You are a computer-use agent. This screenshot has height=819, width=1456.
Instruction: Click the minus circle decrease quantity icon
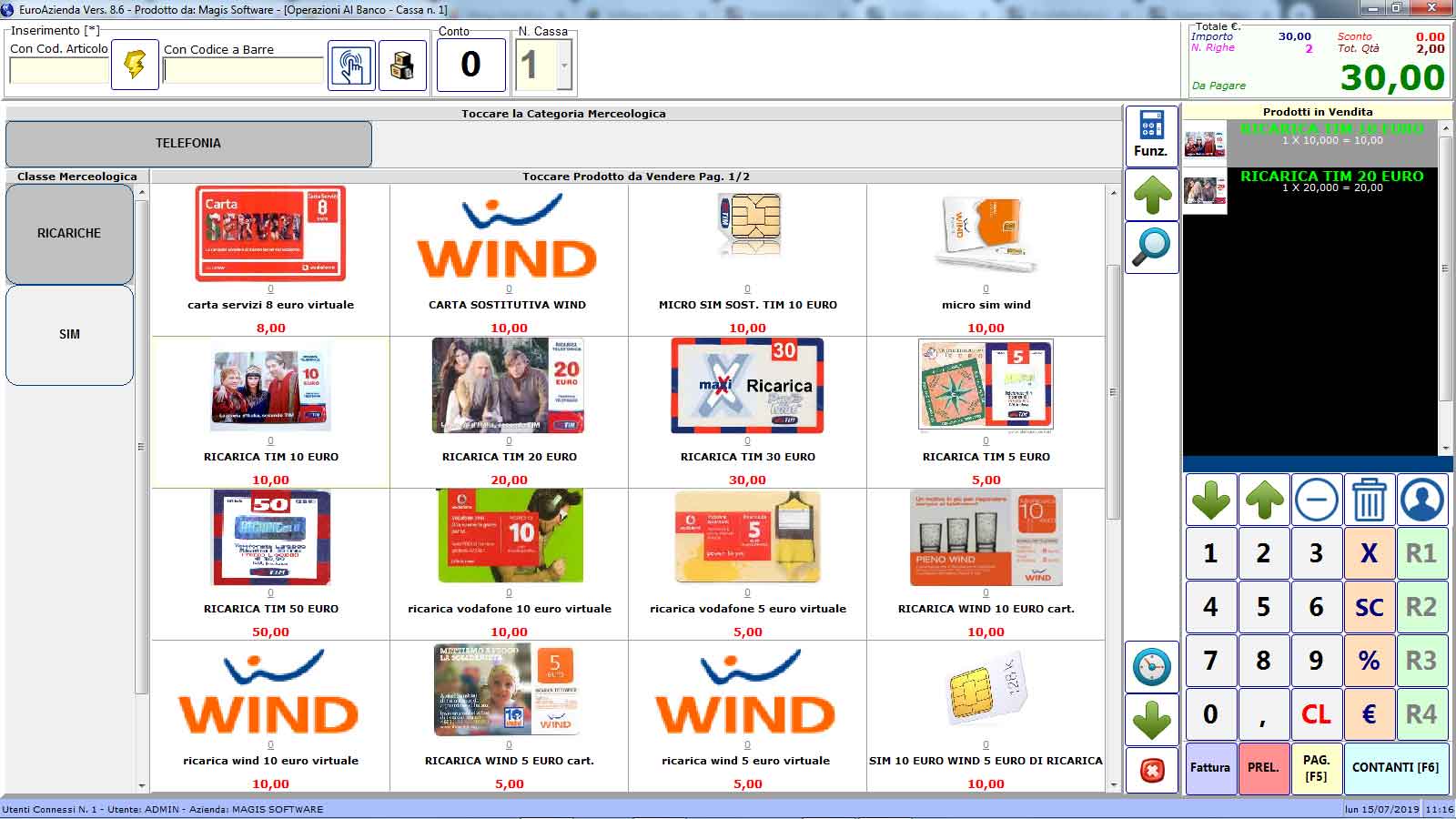coord(1316,500)
